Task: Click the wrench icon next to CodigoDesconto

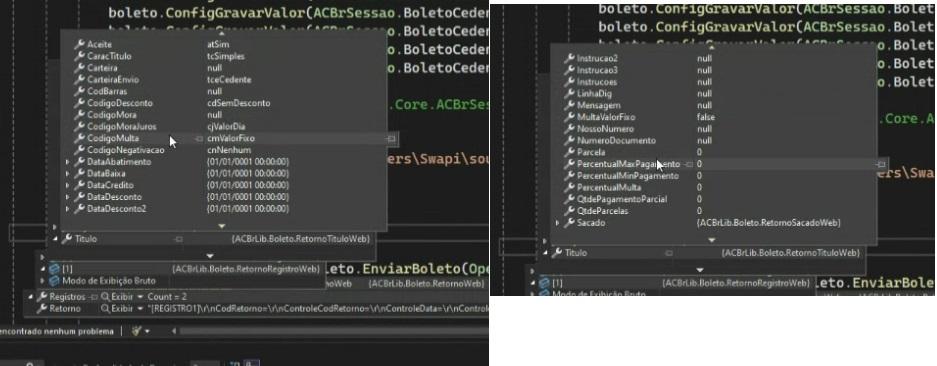Action: 79,103
